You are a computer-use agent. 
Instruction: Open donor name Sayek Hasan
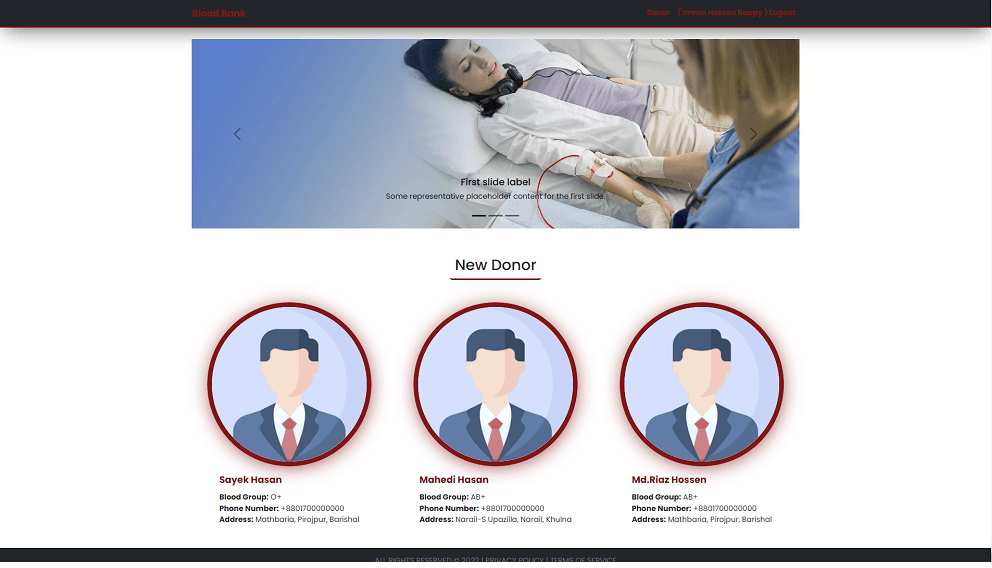point(250,480)
